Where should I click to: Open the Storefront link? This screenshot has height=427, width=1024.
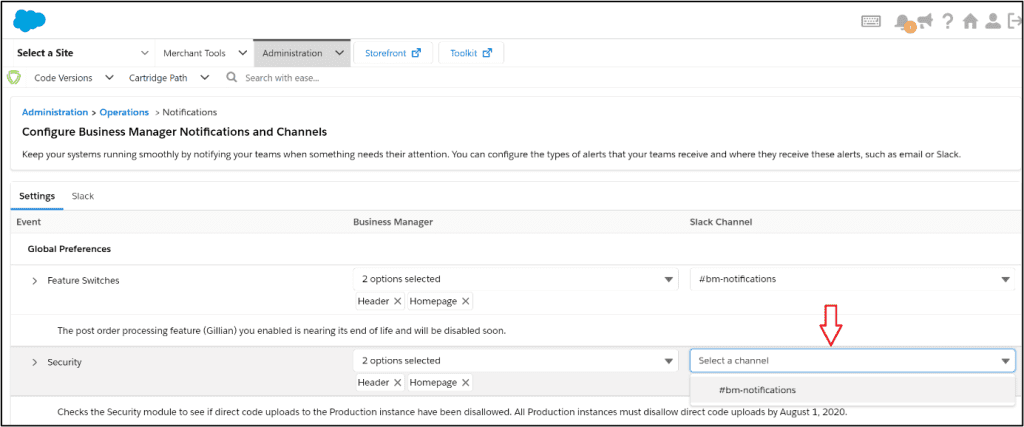[392, 53]
